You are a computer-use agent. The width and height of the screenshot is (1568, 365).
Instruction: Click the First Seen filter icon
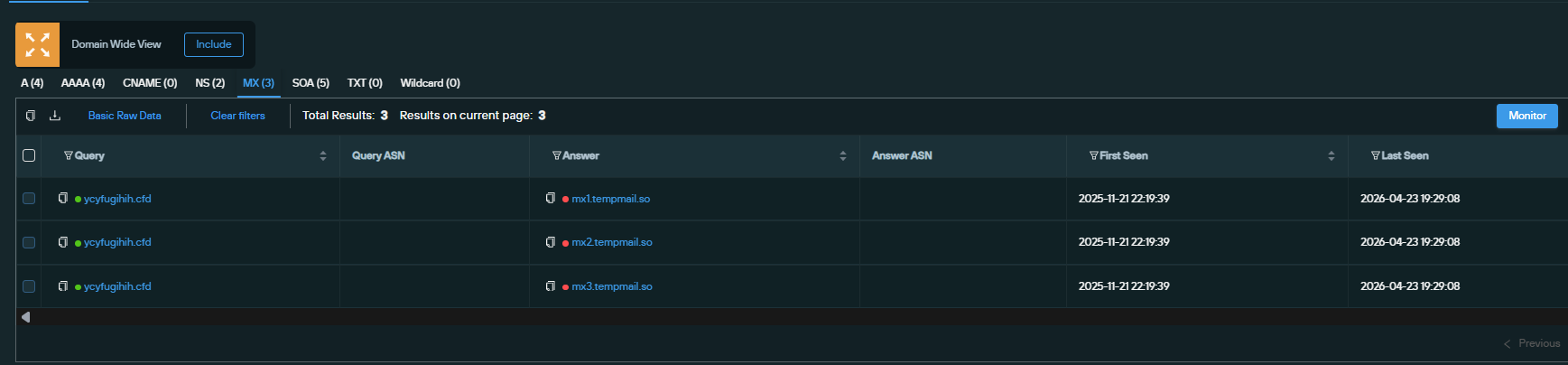click(x=1094, y=155)
